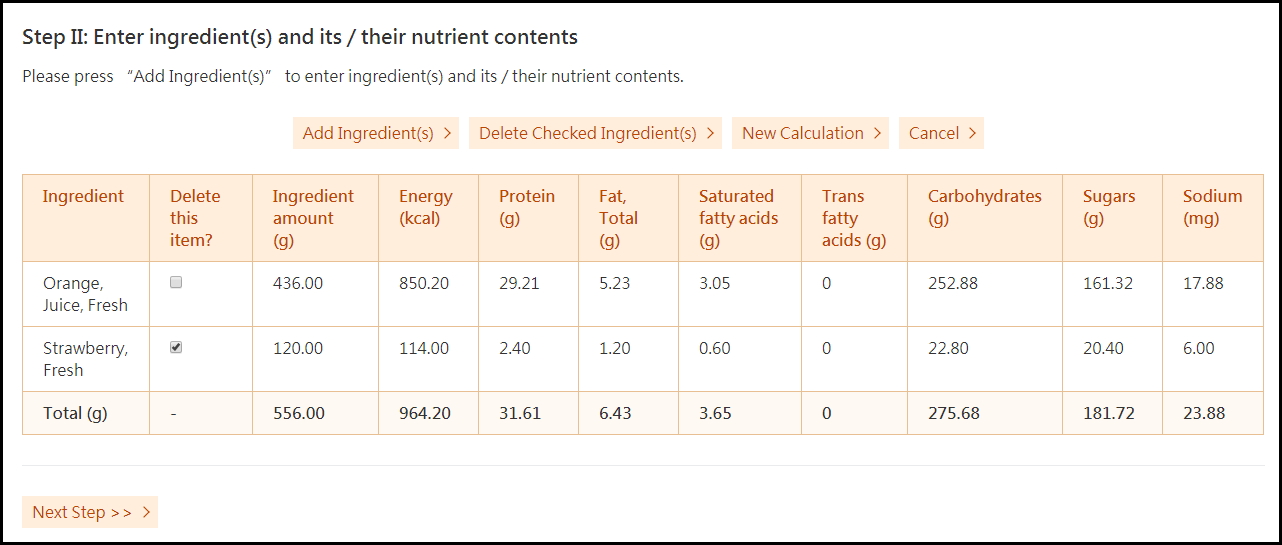Click the total energy value 964.20
This screenshot has height=545, width=1282.
tap(424, 413)
